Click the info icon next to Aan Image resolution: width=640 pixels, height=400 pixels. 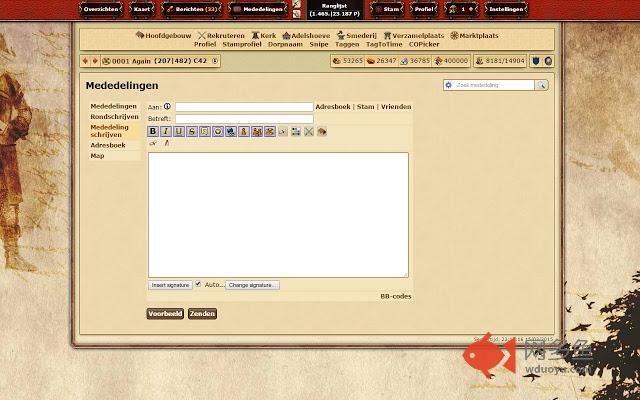167,107
